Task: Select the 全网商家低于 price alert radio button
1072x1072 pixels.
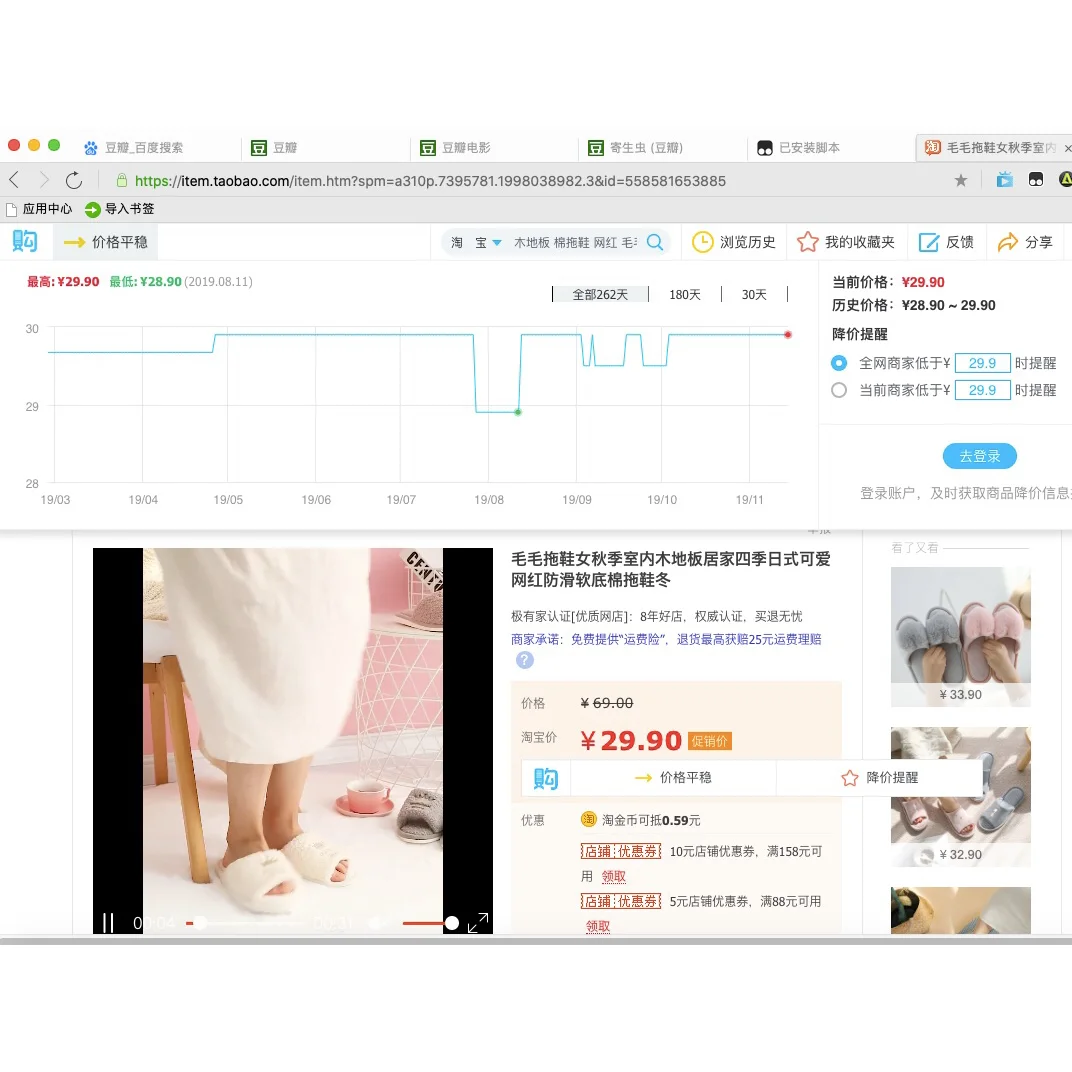Action: pyautogui.click(x=839, y=363)
